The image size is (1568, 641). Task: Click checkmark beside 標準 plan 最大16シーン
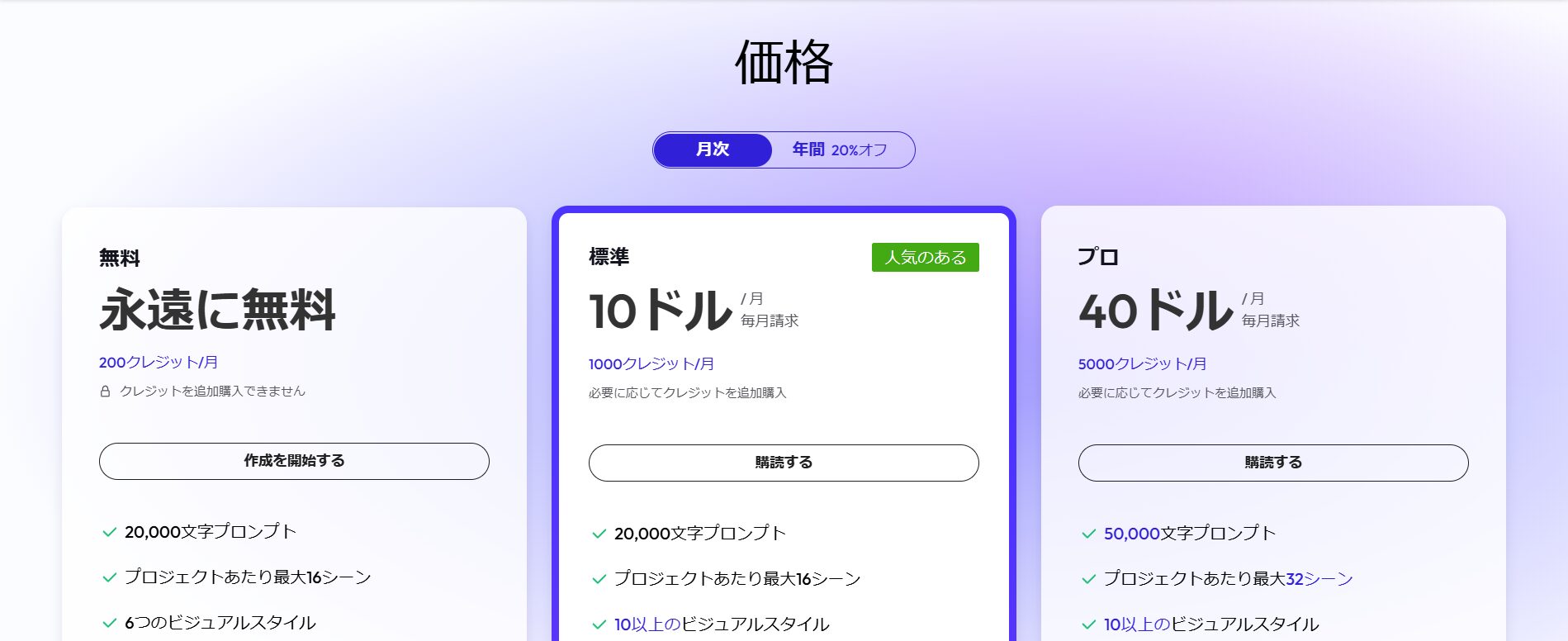click(599, 579)
